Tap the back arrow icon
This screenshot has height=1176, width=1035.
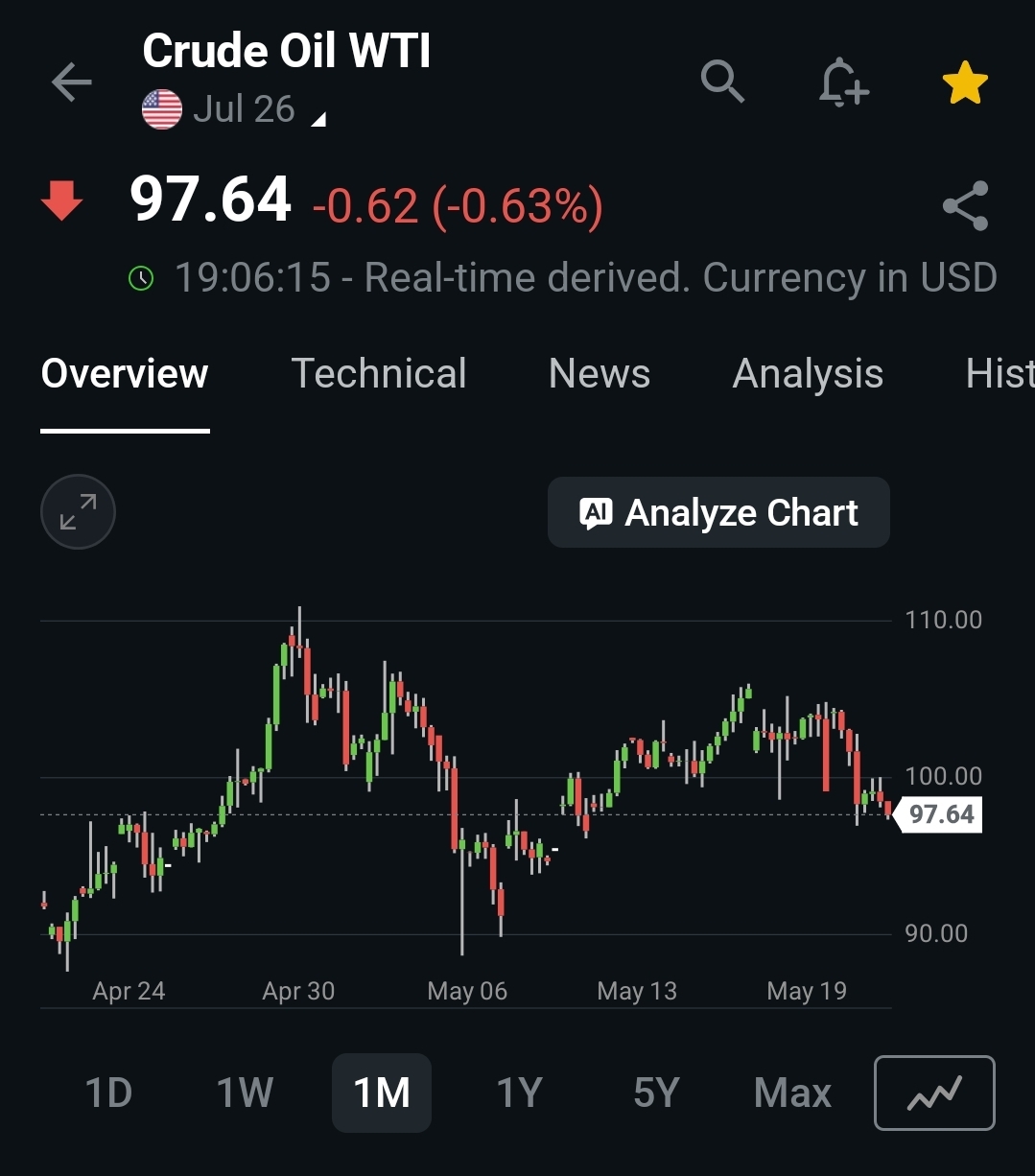click(72, 82)
